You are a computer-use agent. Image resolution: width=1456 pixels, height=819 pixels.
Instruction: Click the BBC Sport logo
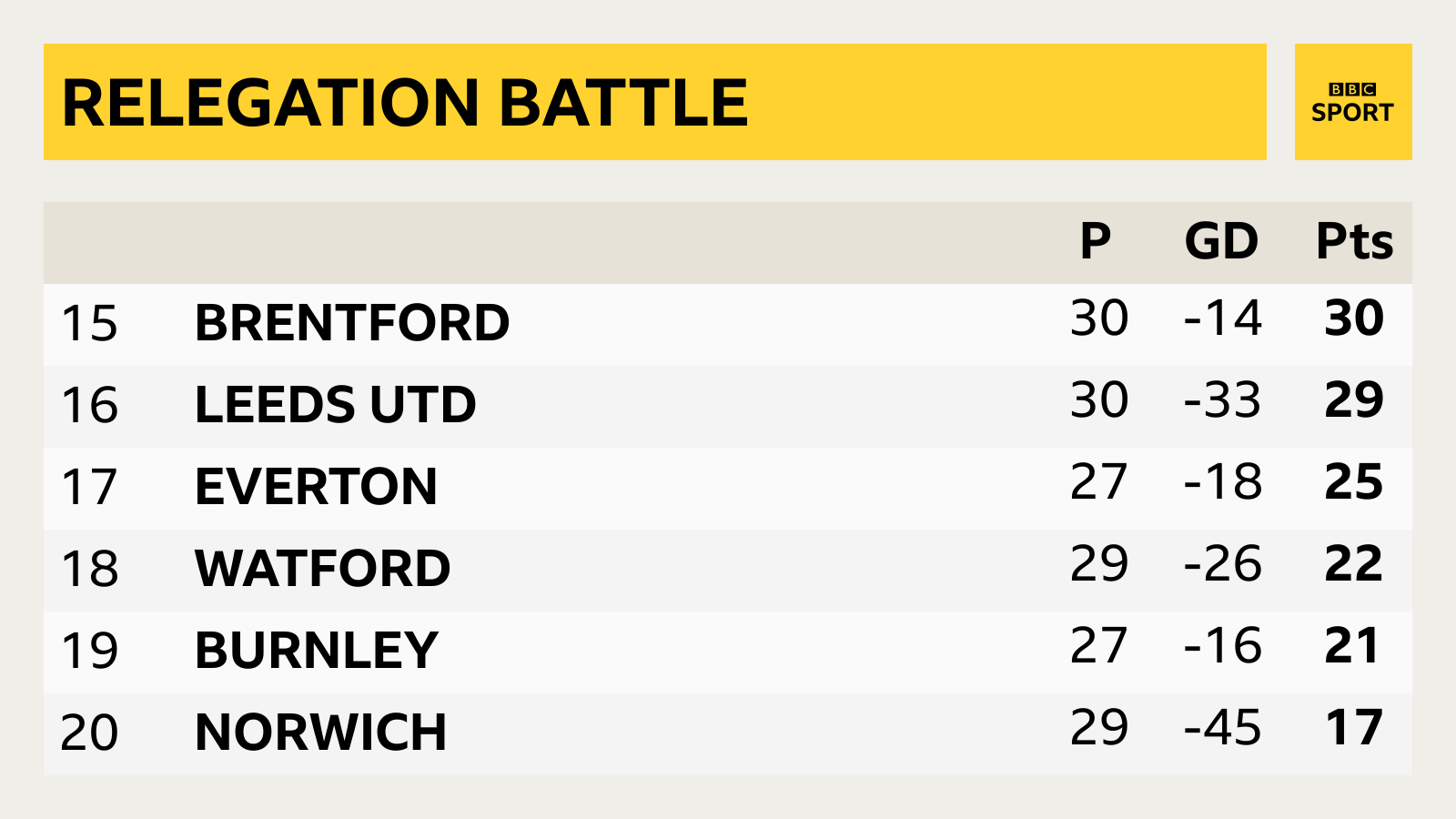pos(1352,102)
